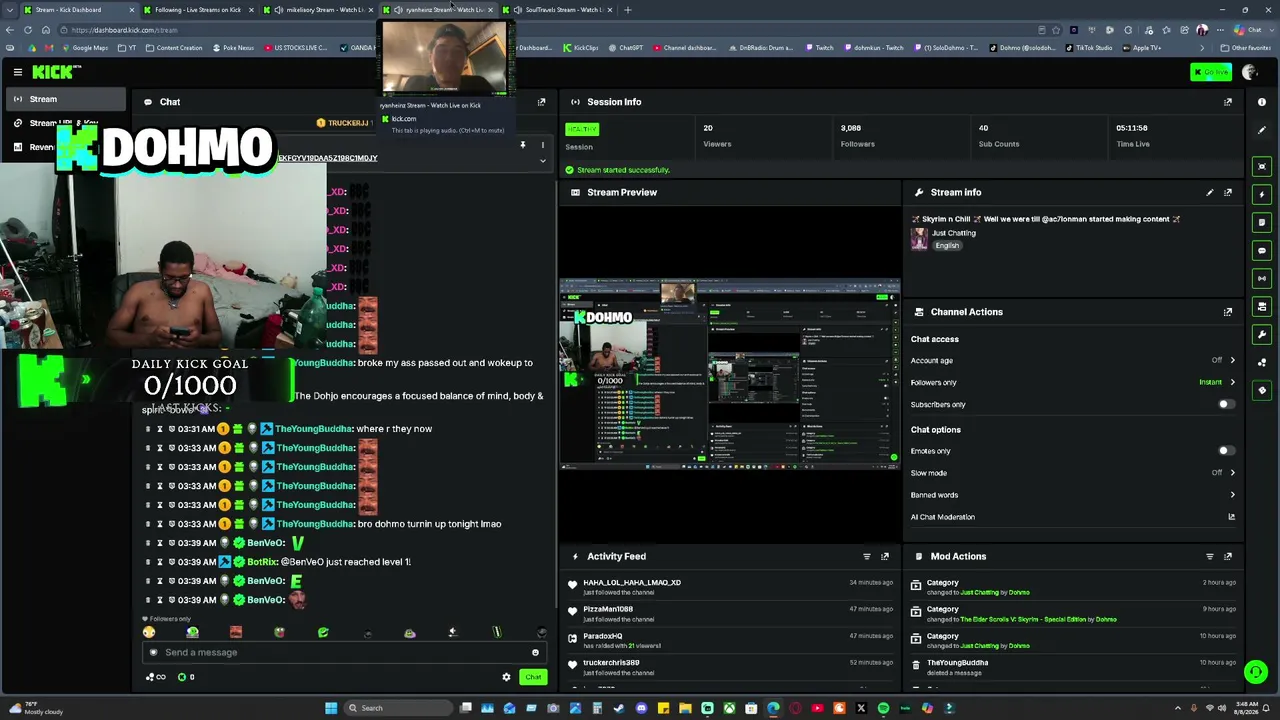Filter the Mod Actions list
Image resolution: width=1280 pixels, height=720 pixels.
pyautogui.click(x=1210, y=556)
